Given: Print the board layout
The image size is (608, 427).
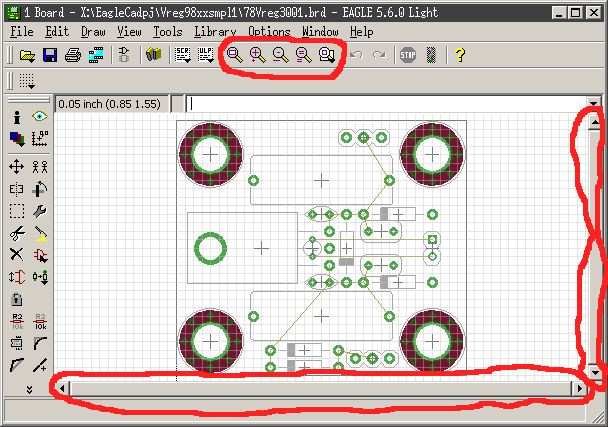Looking at the screenshot, I should pyautogui.click(x=73, y=55).
